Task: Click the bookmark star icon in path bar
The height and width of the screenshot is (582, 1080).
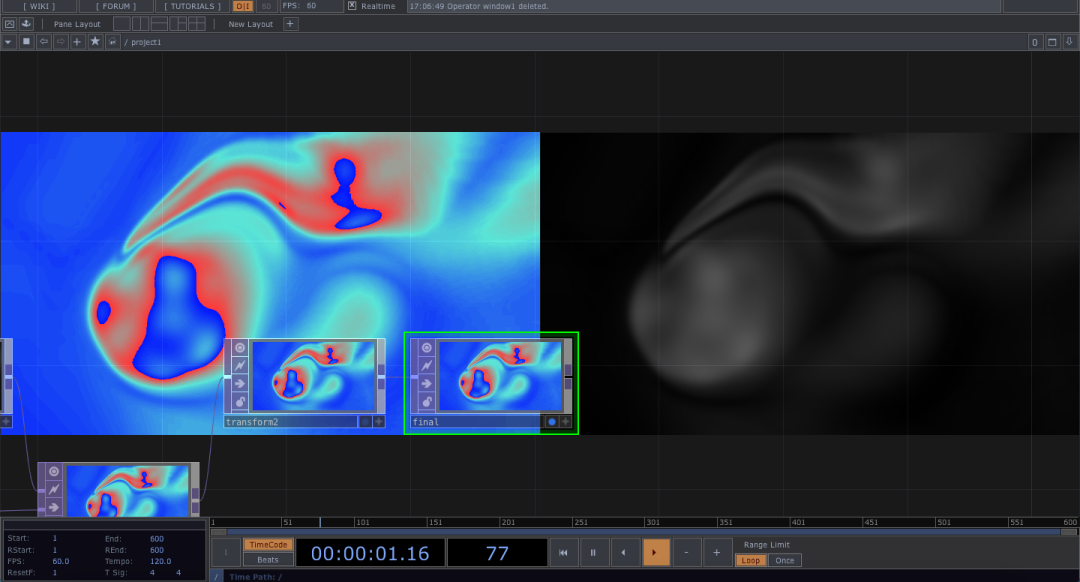Action: [x=95, y=42]
